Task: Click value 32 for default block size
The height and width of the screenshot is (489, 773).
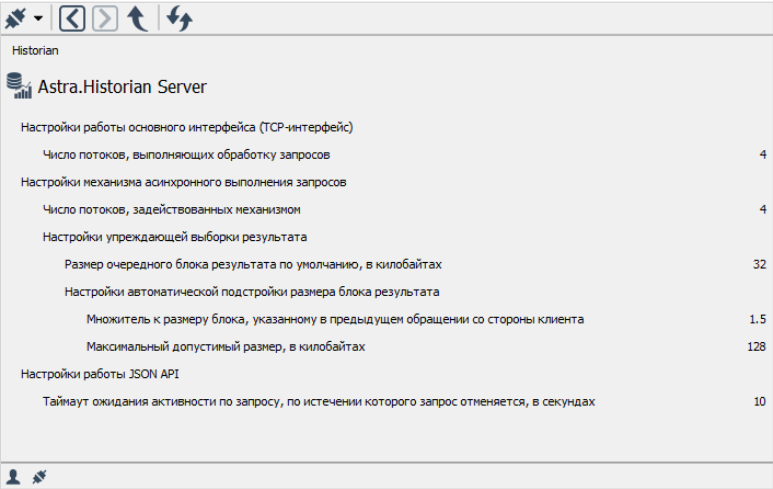Action: coord(759,264)
